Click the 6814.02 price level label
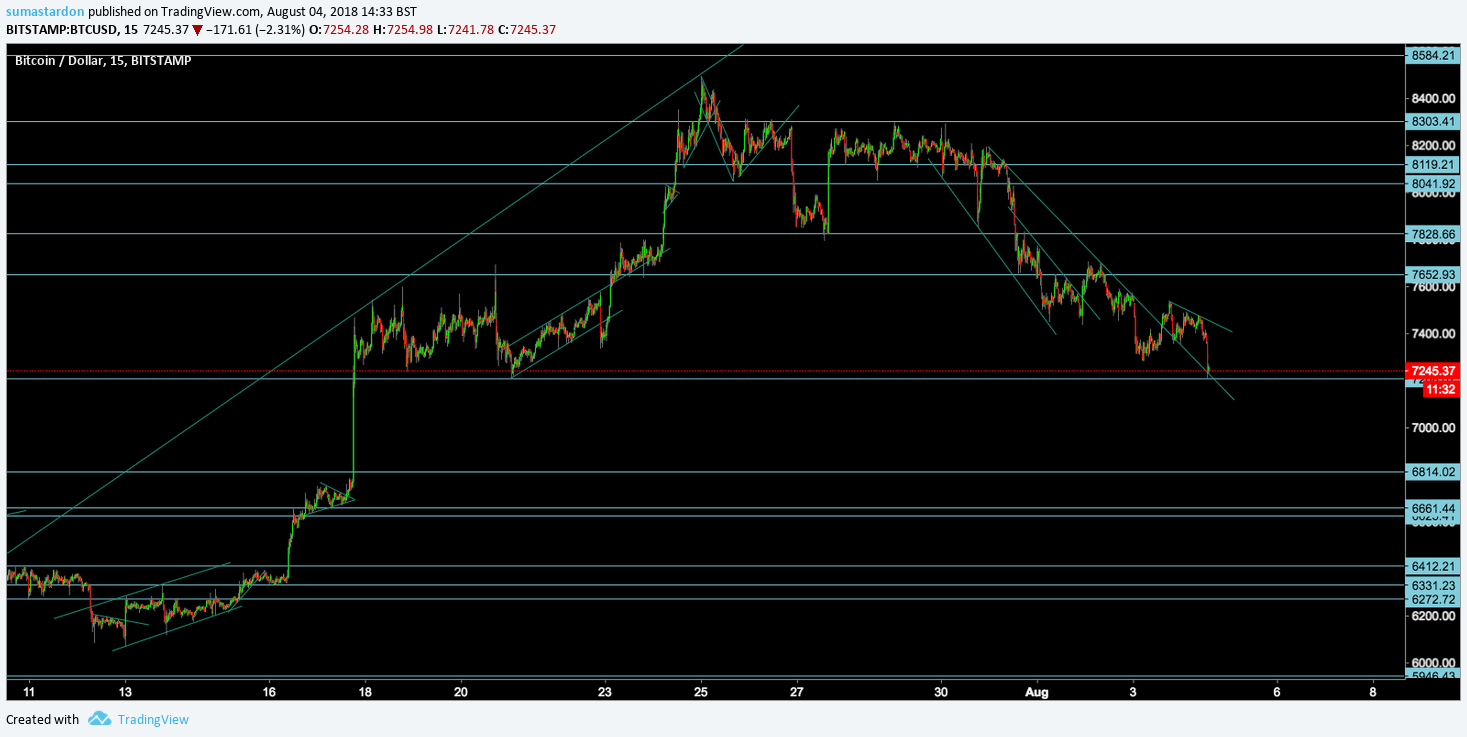Viewport: 1467px width, 737px height. coord(1432,471)
